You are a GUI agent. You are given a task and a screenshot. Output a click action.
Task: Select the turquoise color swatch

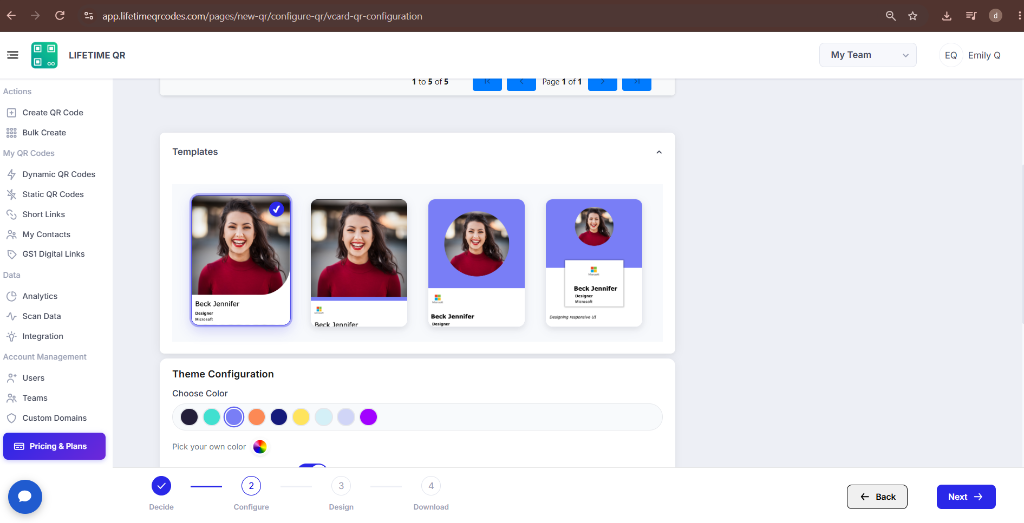(x=212, y=417)
